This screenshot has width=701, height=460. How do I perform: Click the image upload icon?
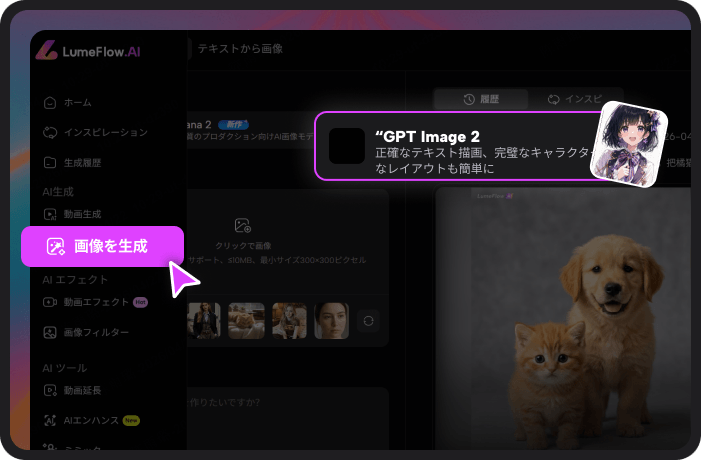click(243, 225)
